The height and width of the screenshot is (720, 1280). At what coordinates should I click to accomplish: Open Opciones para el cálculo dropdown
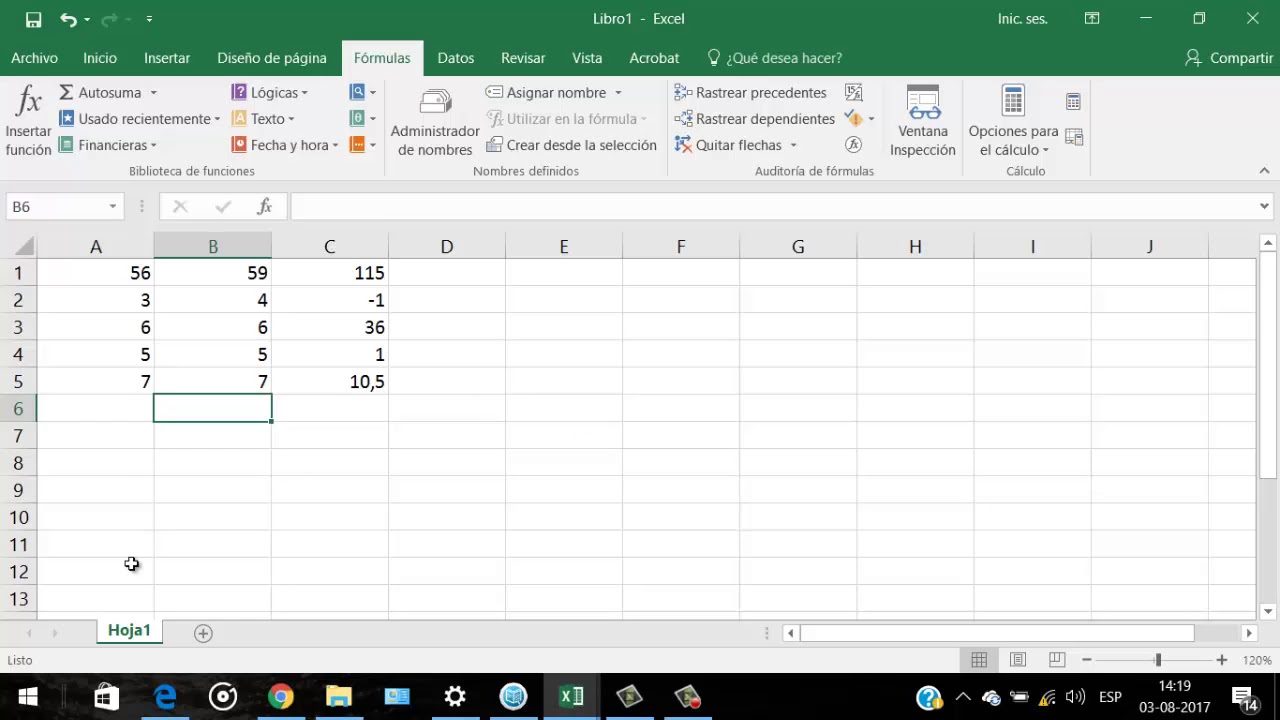pyautogui.click(x=1013, y=122)
